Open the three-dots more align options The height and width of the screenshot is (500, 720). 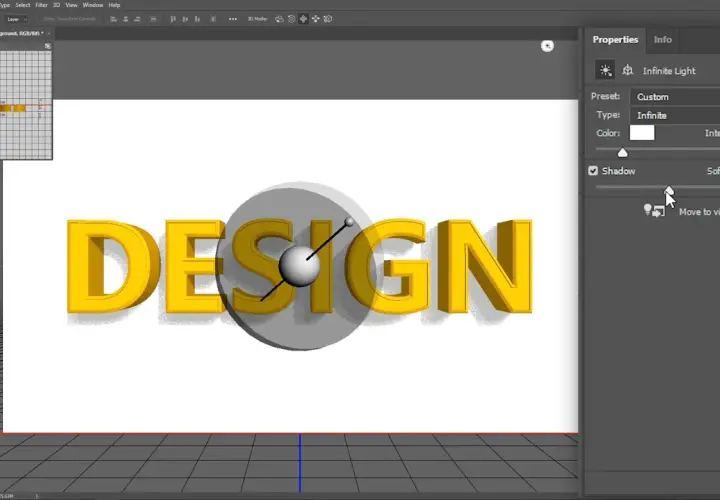pyautogui.click(x=233, y=19)
